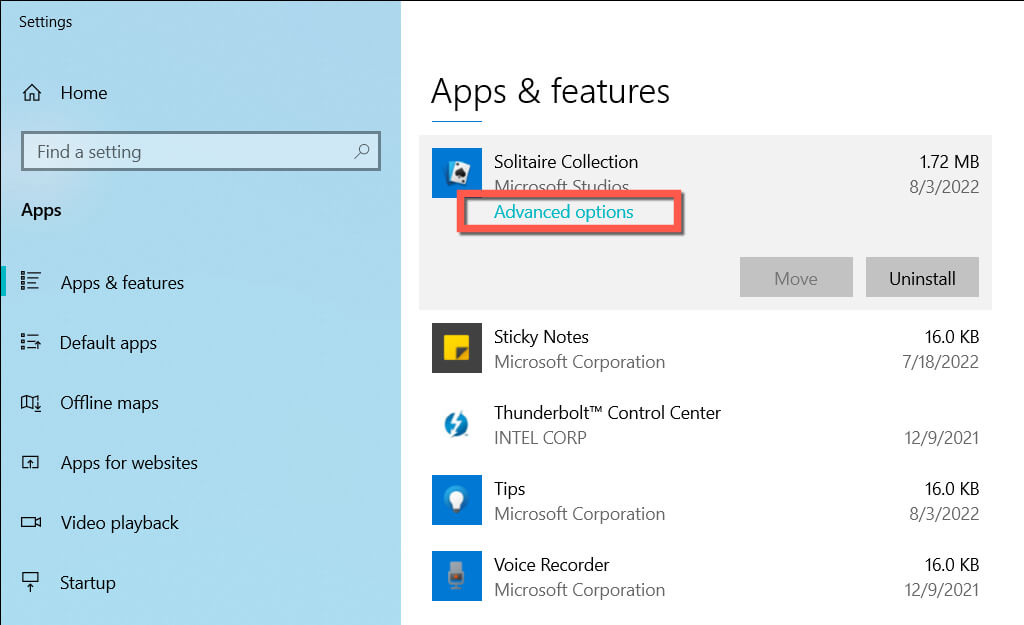Screen dimensions: 1024x625
Task: Click the Move button
Action: point(796,278)
